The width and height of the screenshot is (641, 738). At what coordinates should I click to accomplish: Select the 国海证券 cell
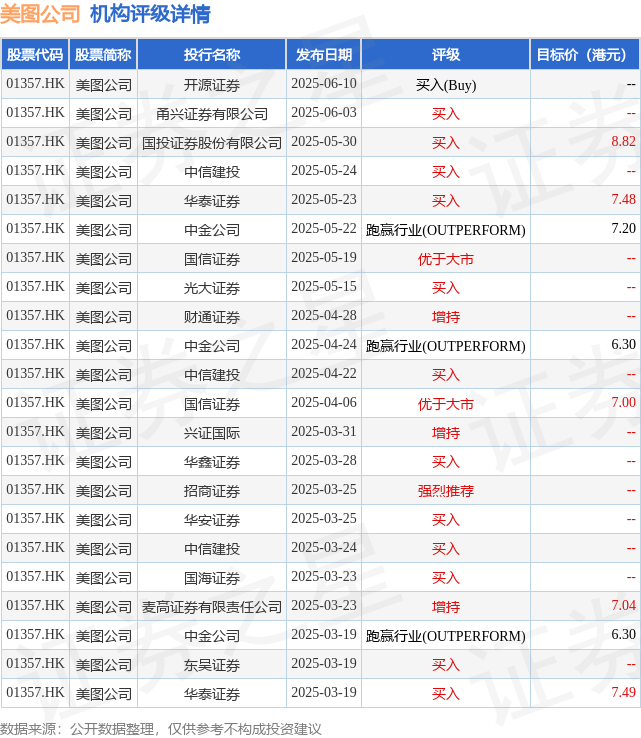[x=212, y=578]
